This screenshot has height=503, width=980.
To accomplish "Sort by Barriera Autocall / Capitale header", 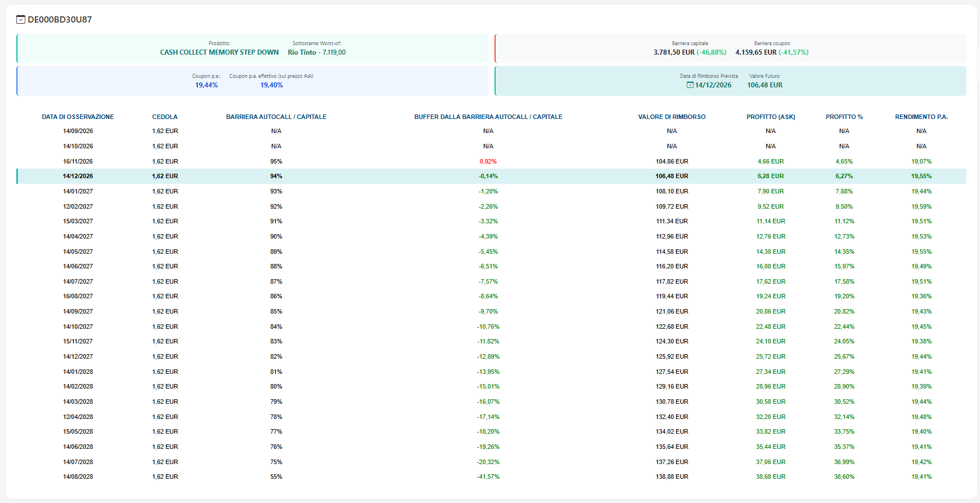I will coord(276,117).
